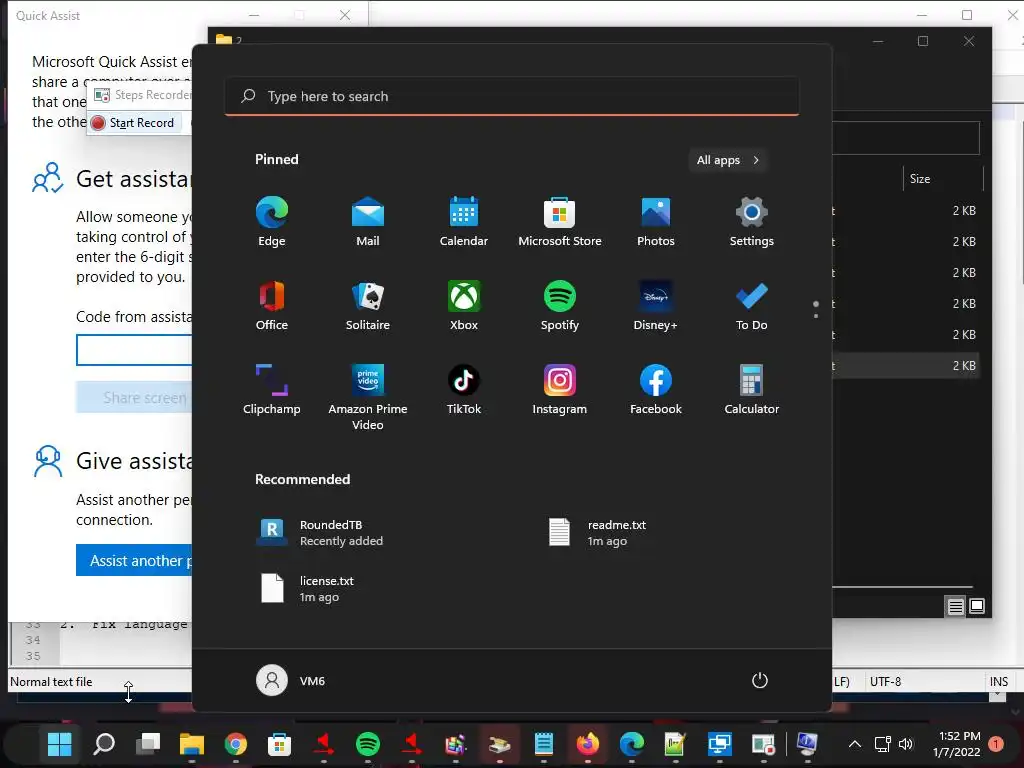Click the Assist another person button

tap(134, 560)
